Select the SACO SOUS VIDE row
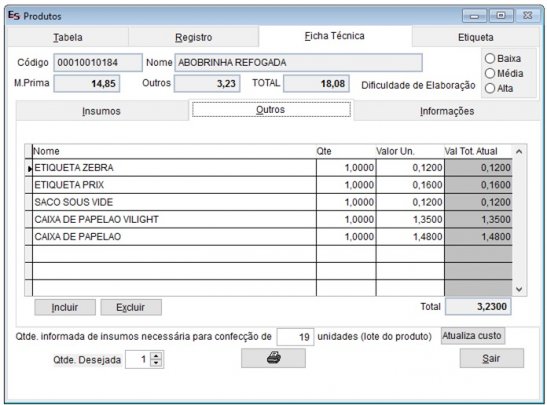 [269, 202]
